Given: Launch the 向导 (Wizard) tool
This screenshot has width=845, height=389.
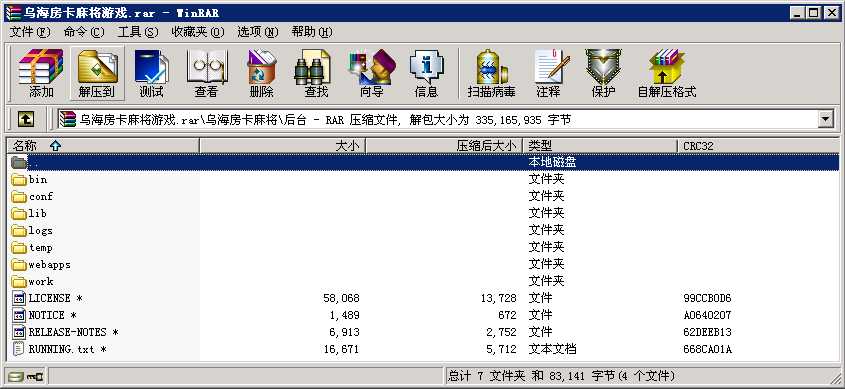Looking at the screenshot, I should click(371, 73).
